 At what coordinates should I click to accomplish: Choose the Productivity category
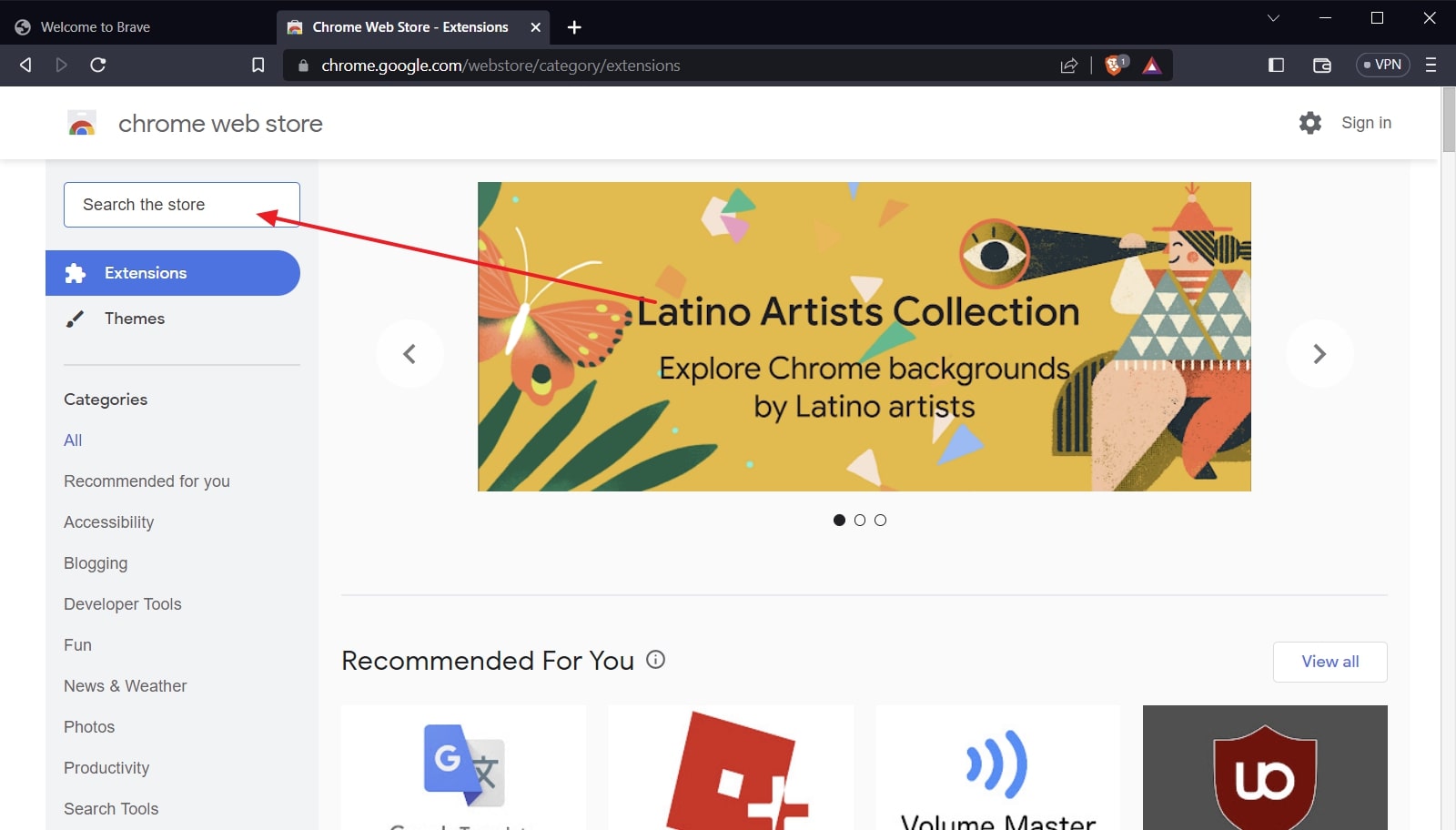[106, 768]
